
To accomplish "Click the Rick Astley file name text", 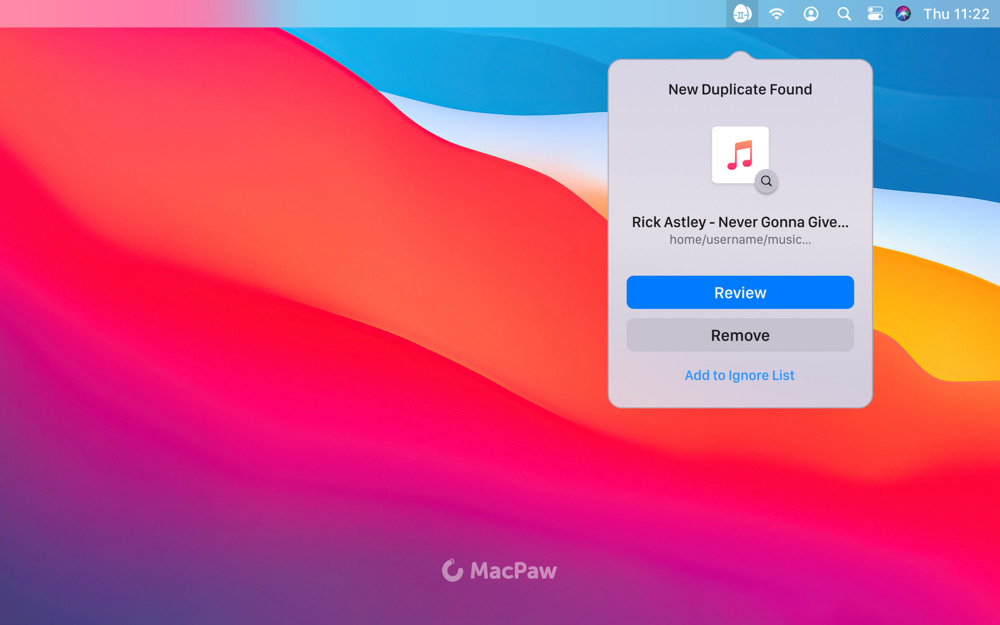I will point(739,222).
